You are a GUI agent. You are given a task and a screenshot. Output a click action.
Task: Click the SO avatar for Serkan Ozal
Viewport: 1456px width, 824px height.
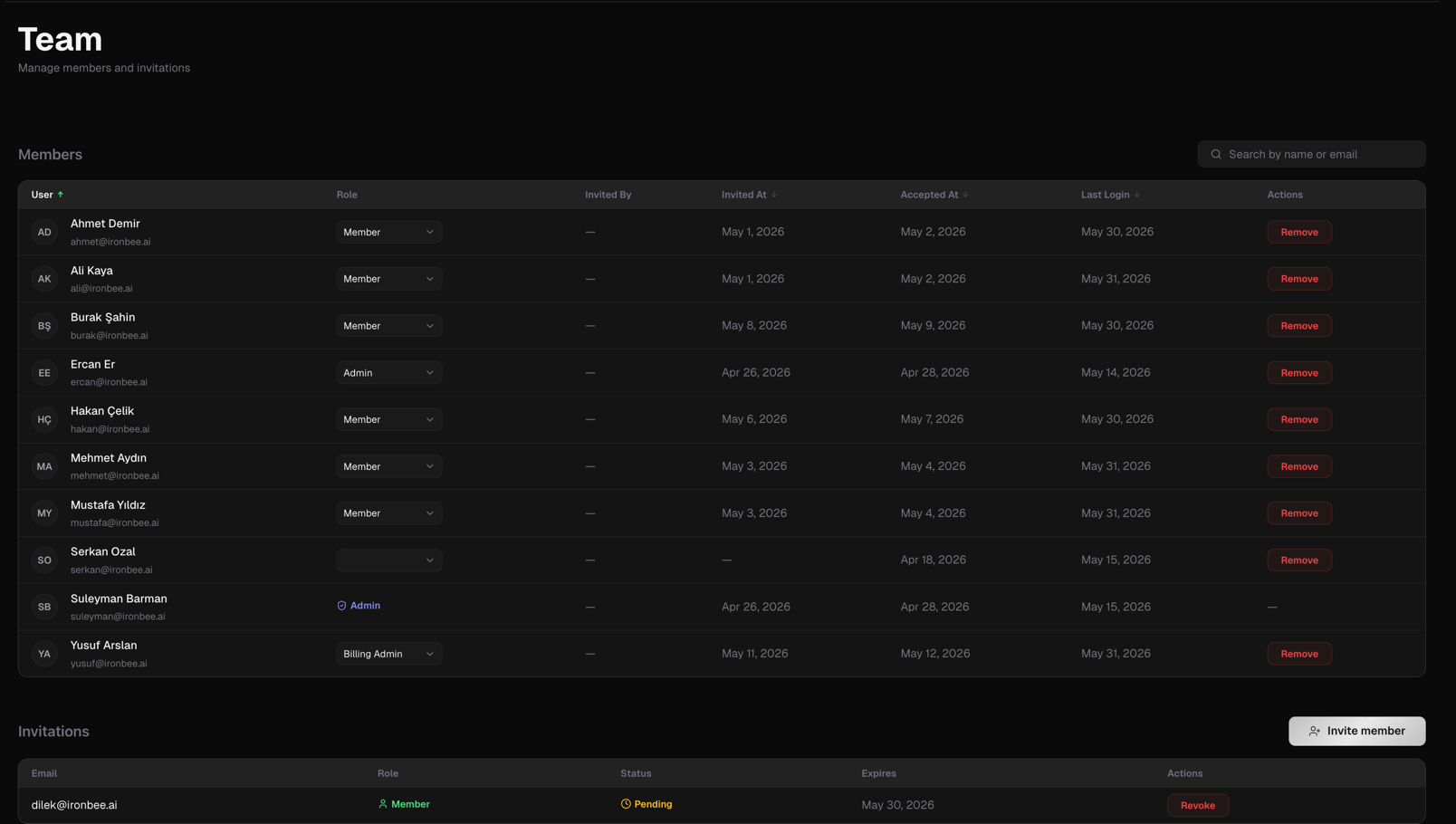click(x=44, y=561)
